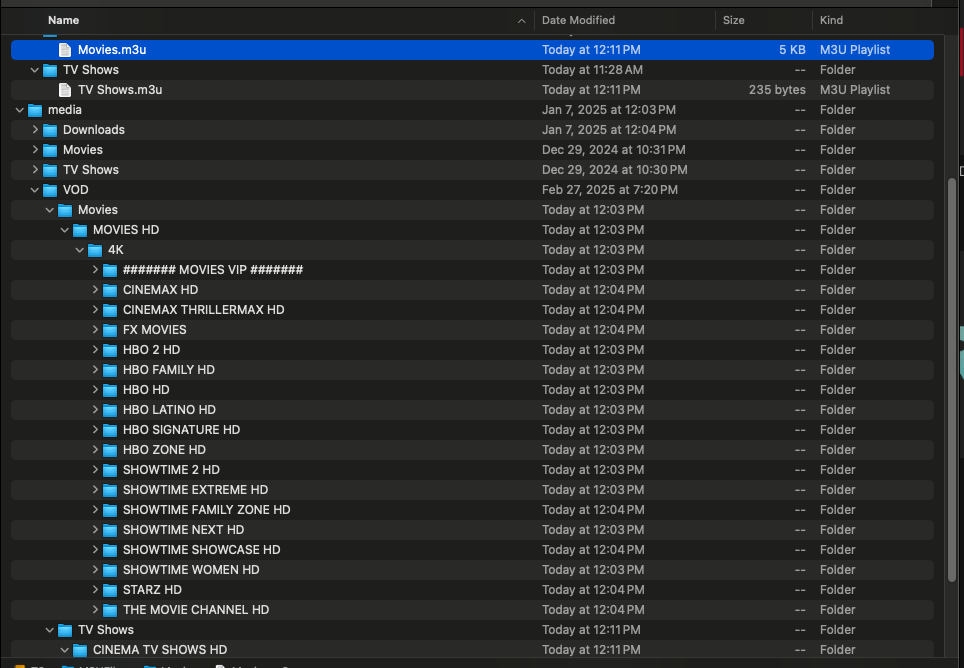Select the FX MOVIES row name
Viewport: 964px width, 668px height.
coord(154,330)
